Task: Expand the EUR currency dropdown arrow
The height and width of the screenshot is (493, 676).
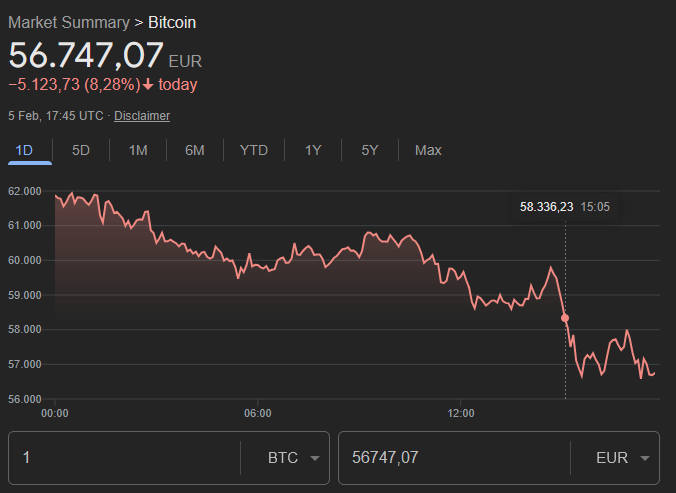Action: point(644,458)
